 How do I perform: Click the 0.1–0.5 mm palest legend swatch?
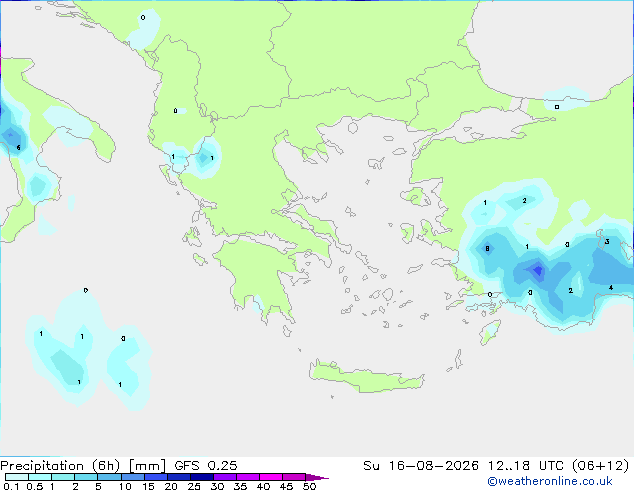17,477
